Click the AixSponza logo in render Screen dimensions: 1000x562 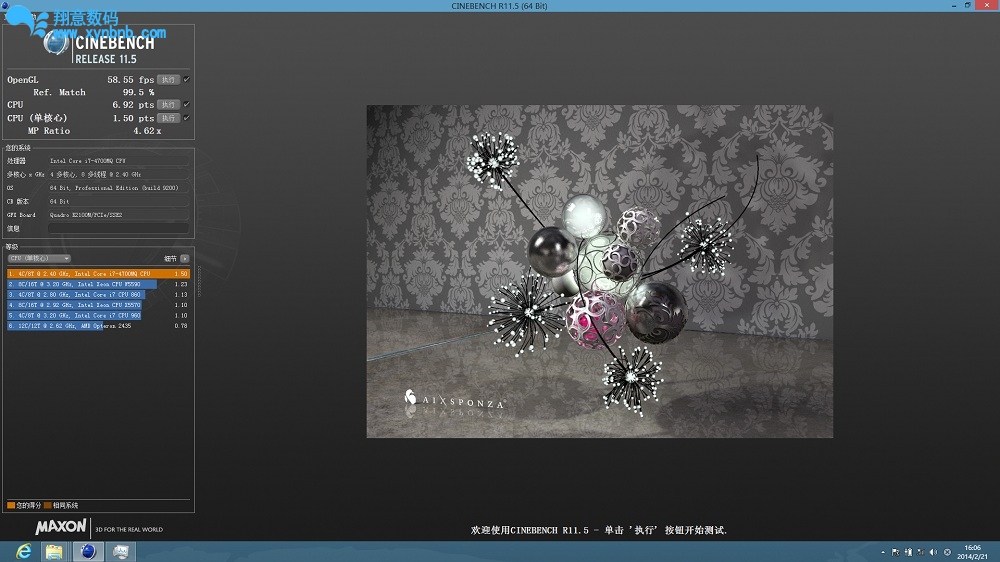click(455, 401)
